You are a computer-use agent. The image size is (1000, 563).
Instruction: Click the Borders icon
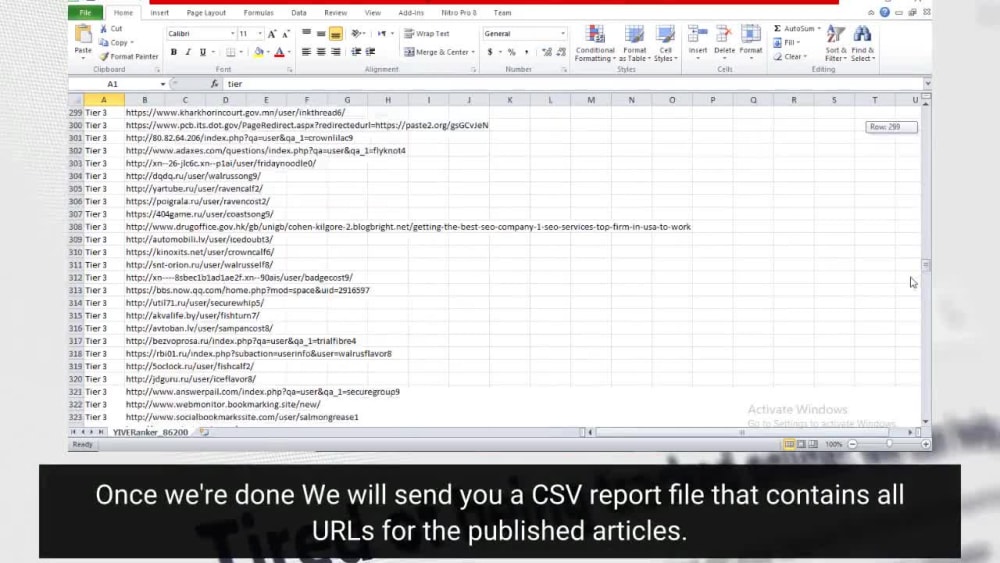pyautogui.click(x=231, y=52)
